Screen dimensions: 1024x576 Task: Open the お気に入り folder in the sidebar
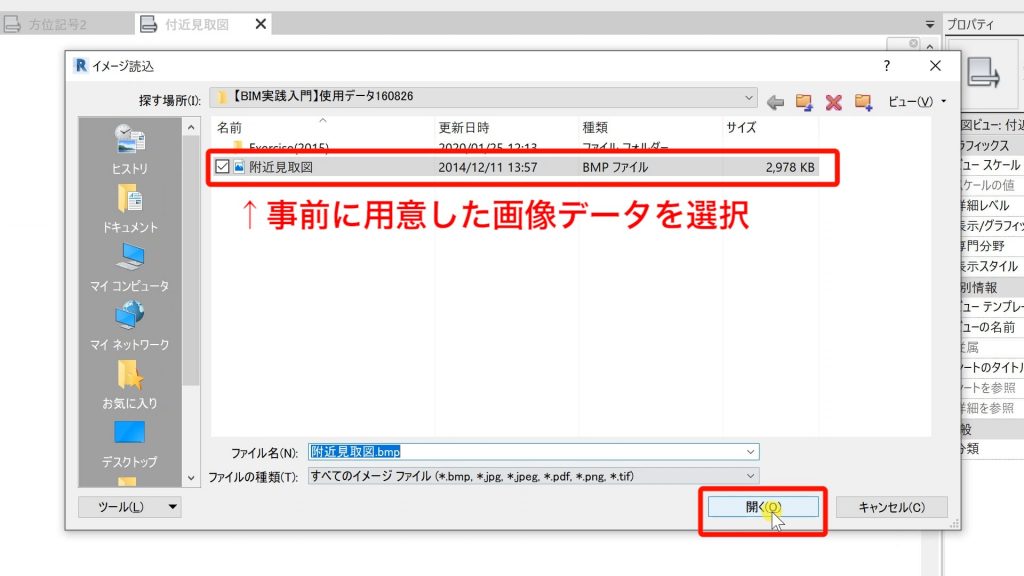point(126,390)
